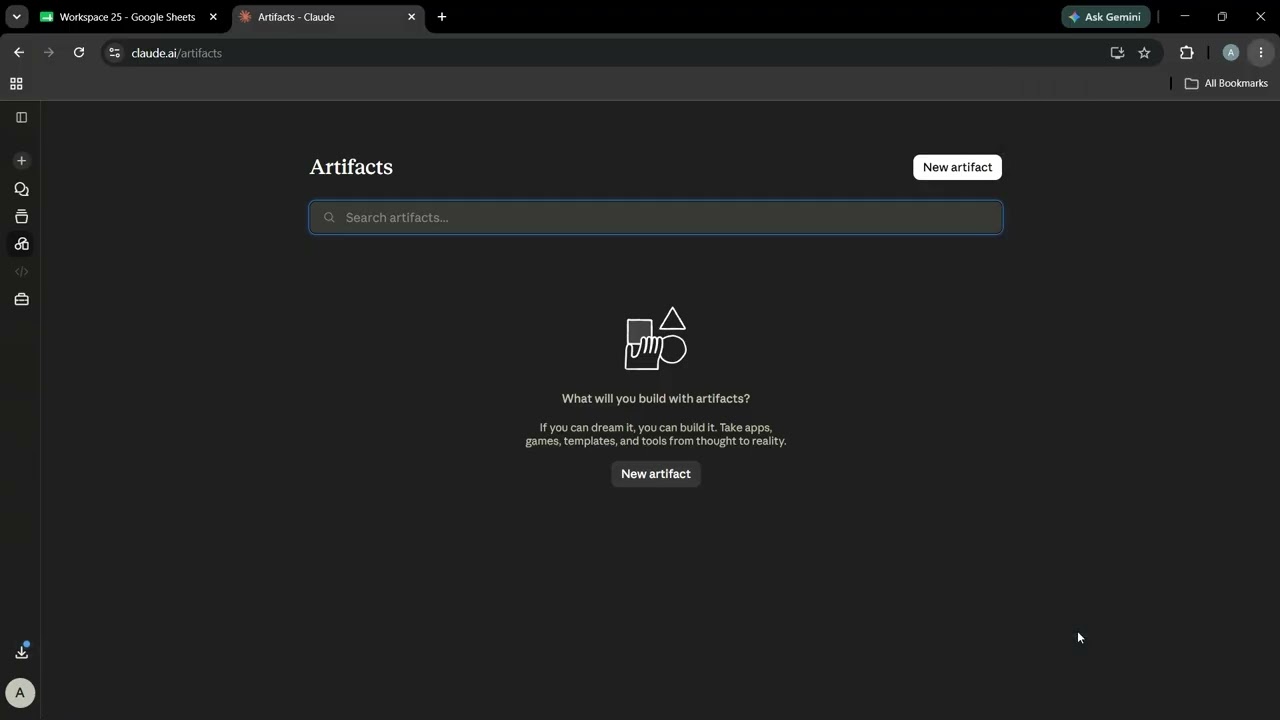Viewport: 1280px width, 720px height.
Task: Open the Chrome profile avatar
Action: tap(1231, 53)
